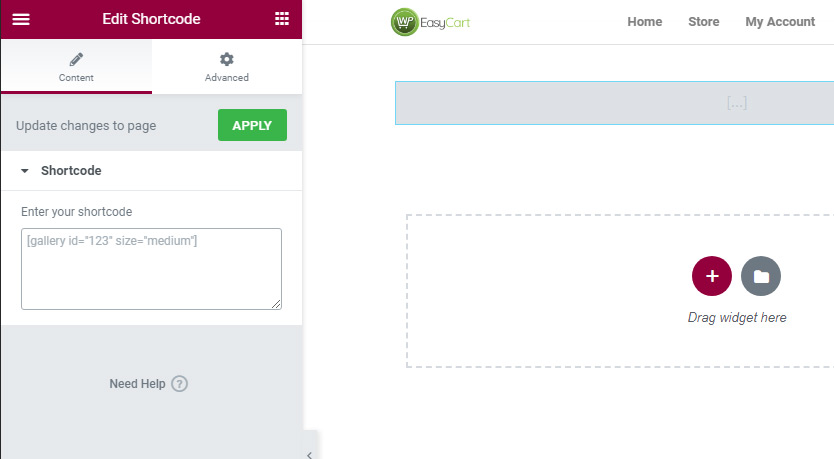Click the gear Advanced icon
This screenshot has width=834, height=459.
[x=227, y=59]
